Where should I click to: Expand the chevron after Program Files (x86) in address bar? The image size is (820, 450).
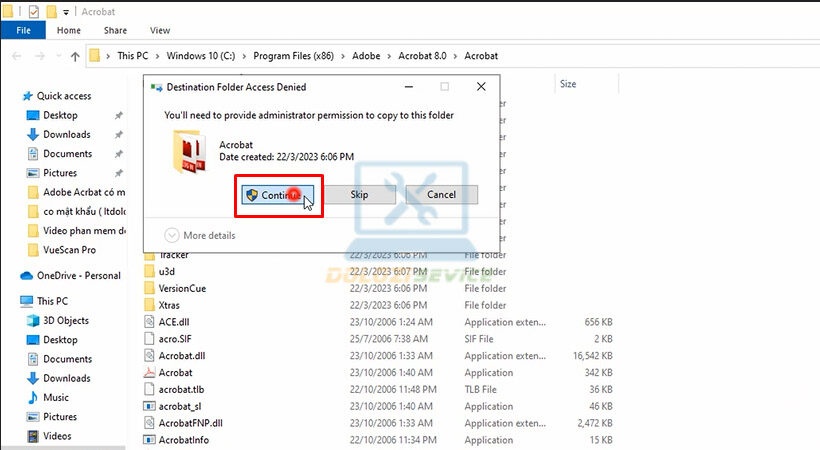[343, 56]
